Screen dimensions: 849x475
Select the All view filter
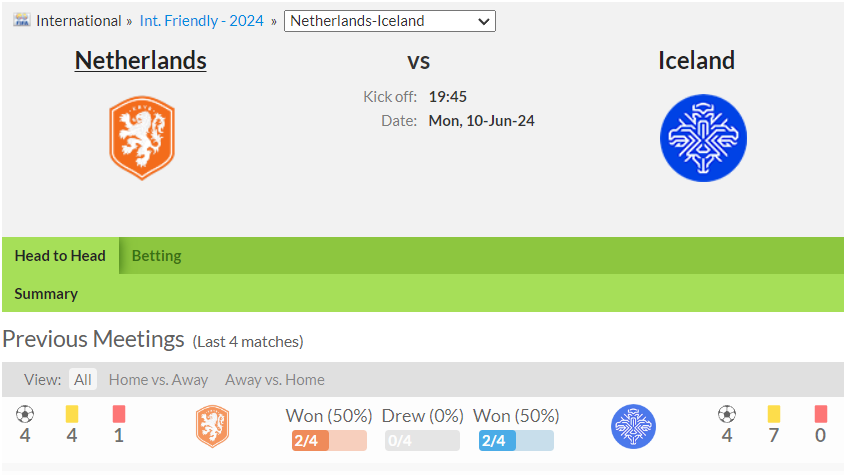[x=83, y=380]
